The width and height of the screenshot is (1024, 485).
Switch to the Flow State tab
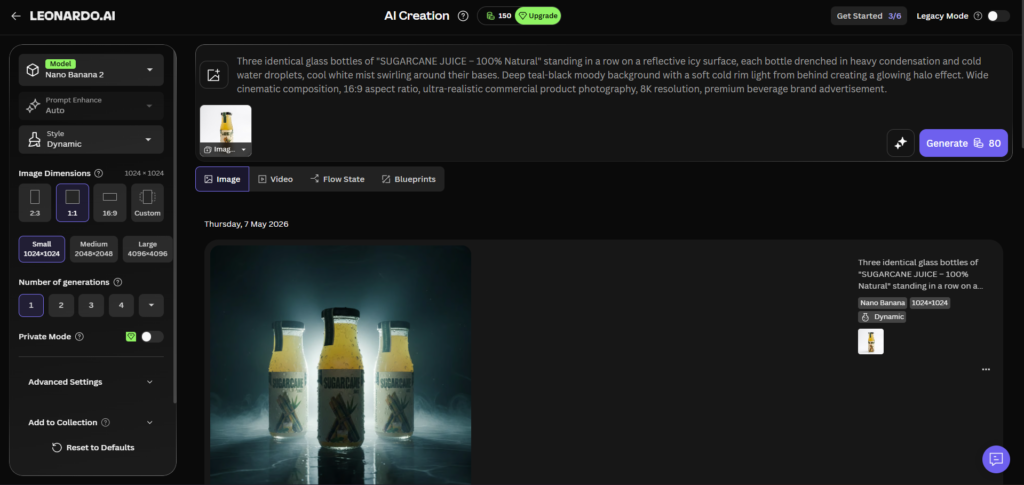pos(337,179)
